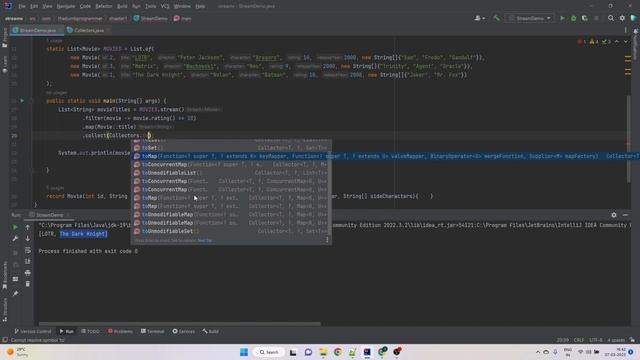Viewport: 640px width, 360px height.
Task: Toggle soft-wrap icon in Run panel
Action: point(28,250)
